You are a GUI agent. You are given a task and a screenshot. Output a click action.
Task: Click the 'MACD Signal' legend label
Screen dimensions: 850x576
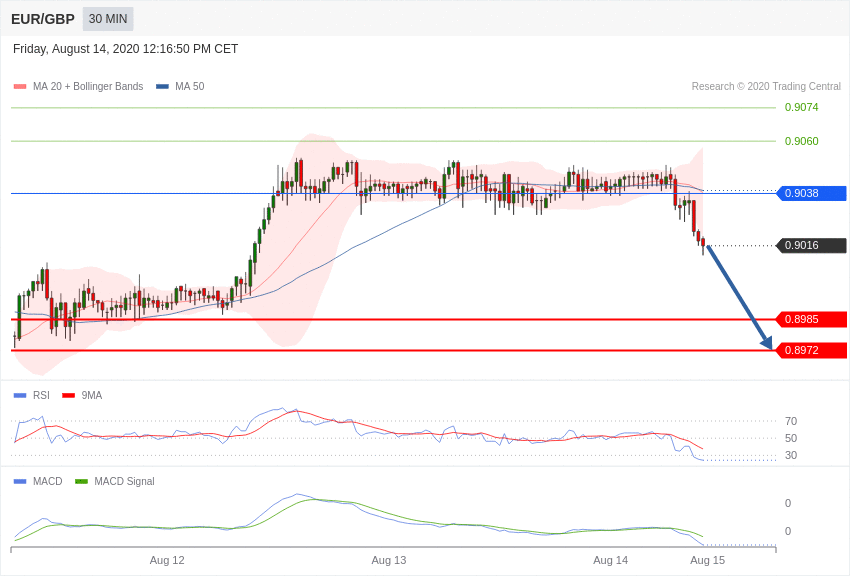pos(124,482)
